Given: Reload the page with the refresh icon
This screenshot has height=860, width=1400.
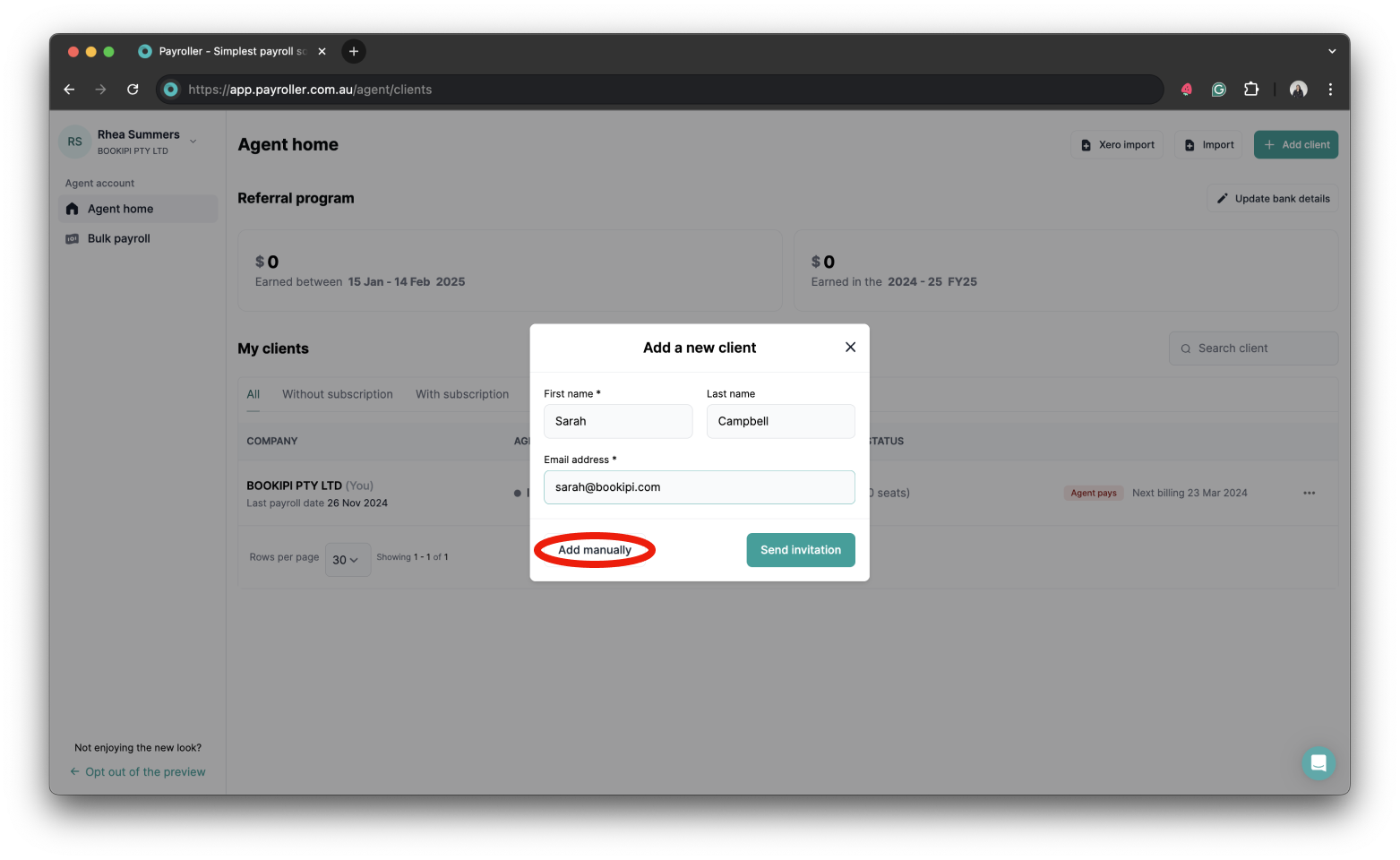Looking at the screenshot, I should coord(132,89).
